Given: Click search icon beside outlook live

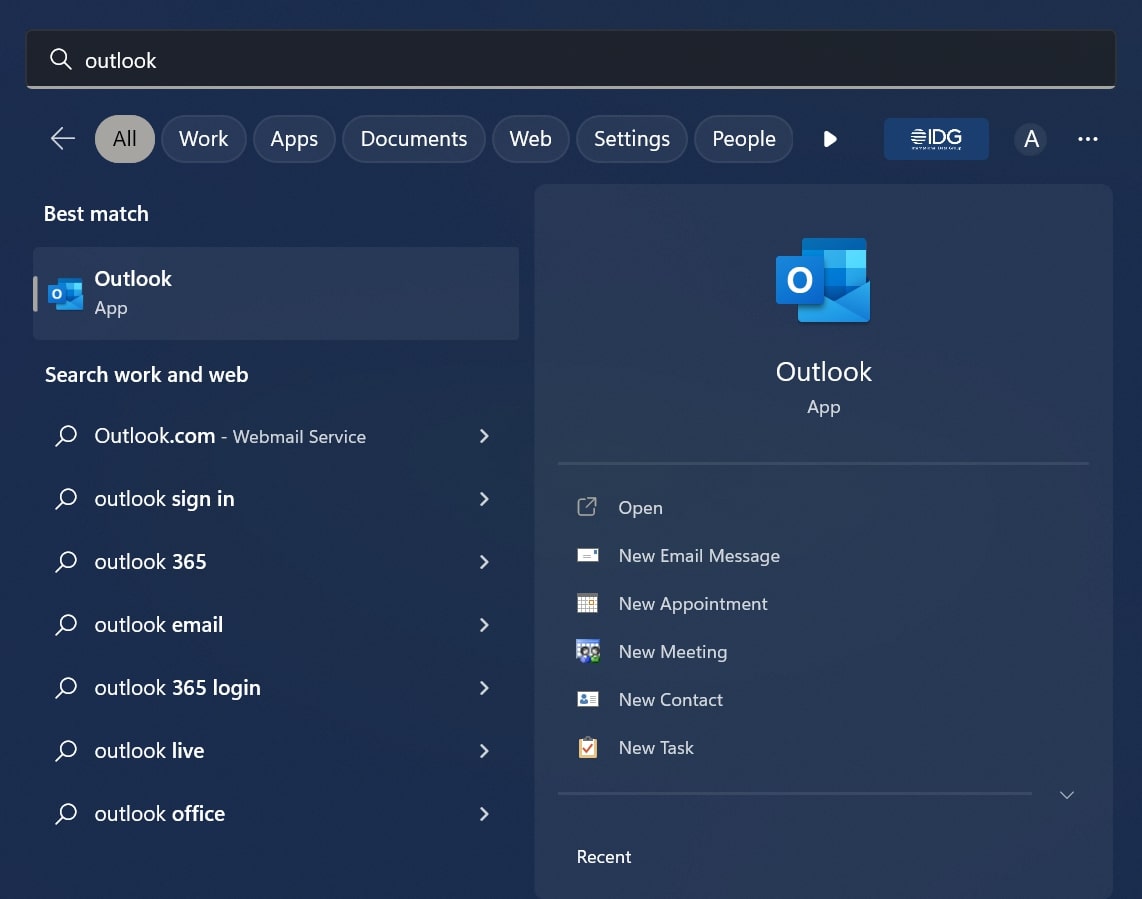Looking at the screenshot, I should click(x=66, y=751).
